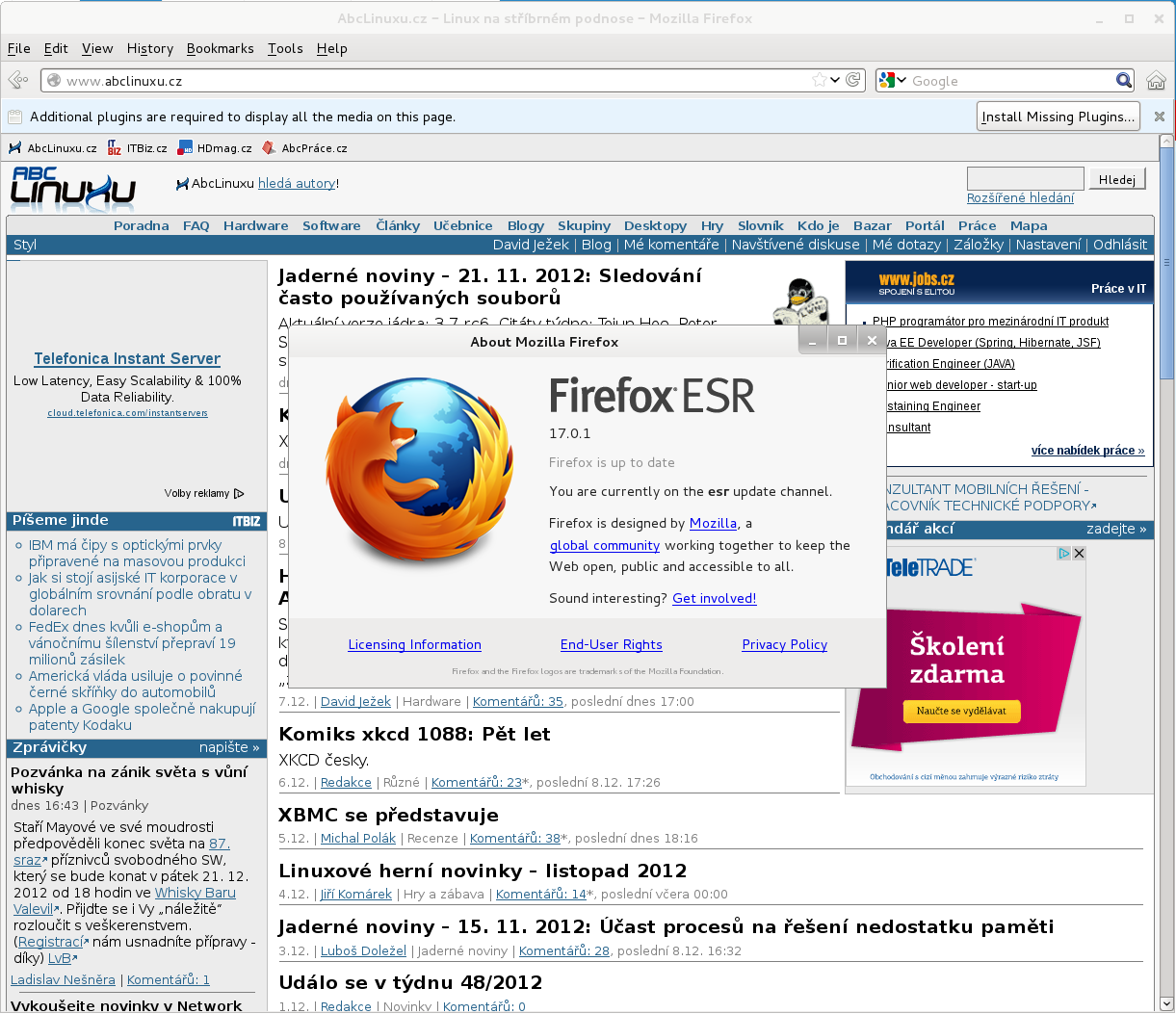Viewport: 1176px width, 1014px height.
Task: Open the PHP programátor job listing
Action: coord(990,322)
